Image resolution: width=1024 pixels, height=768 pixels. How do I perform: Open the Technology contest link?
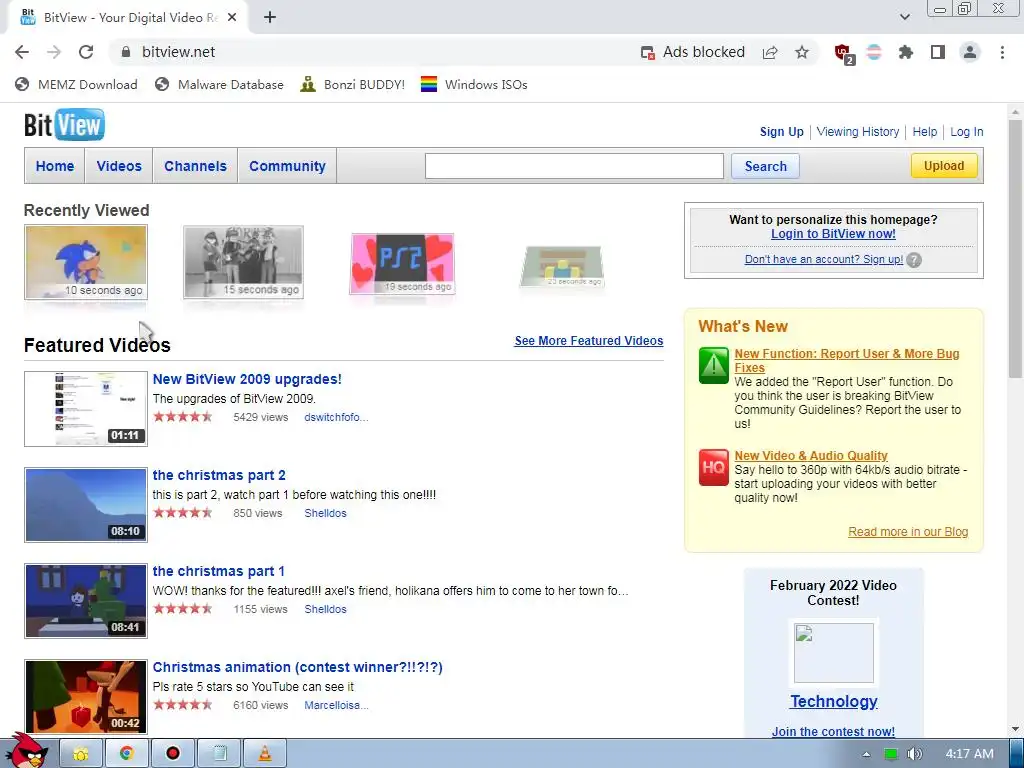point(833,701)
